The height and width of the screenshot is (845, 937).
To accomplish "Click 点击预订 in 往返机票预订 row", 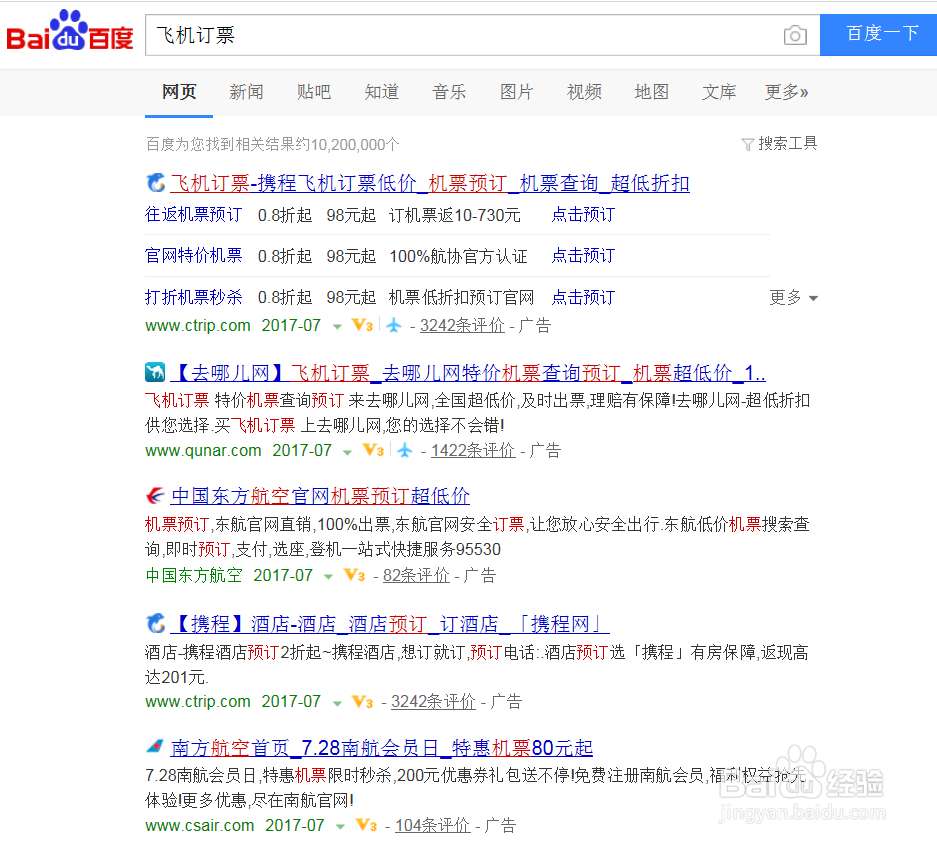I will pyautogui.click(x=583, y=215).
